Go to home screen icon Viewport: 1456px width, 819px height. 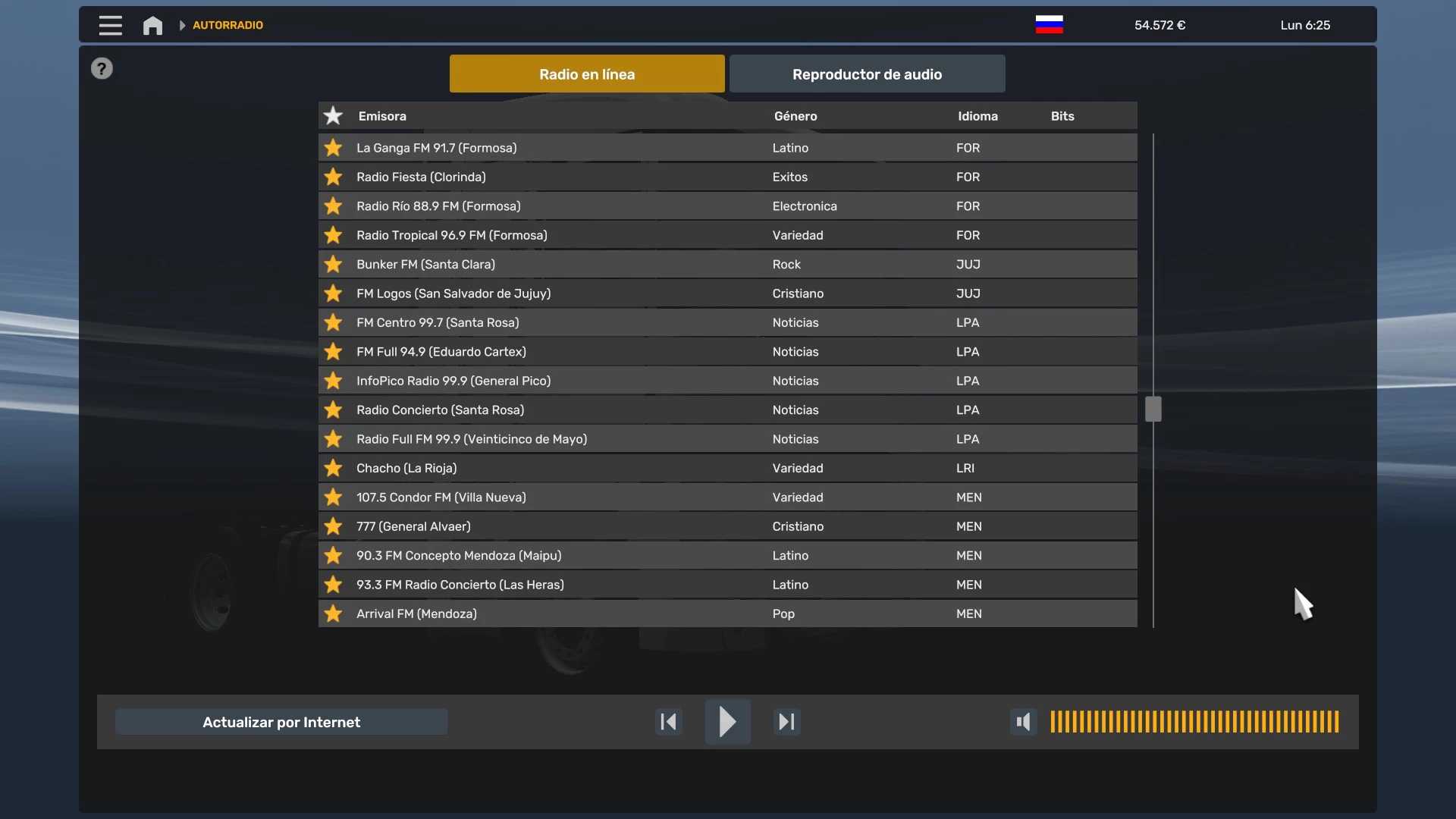click(152, 25)
